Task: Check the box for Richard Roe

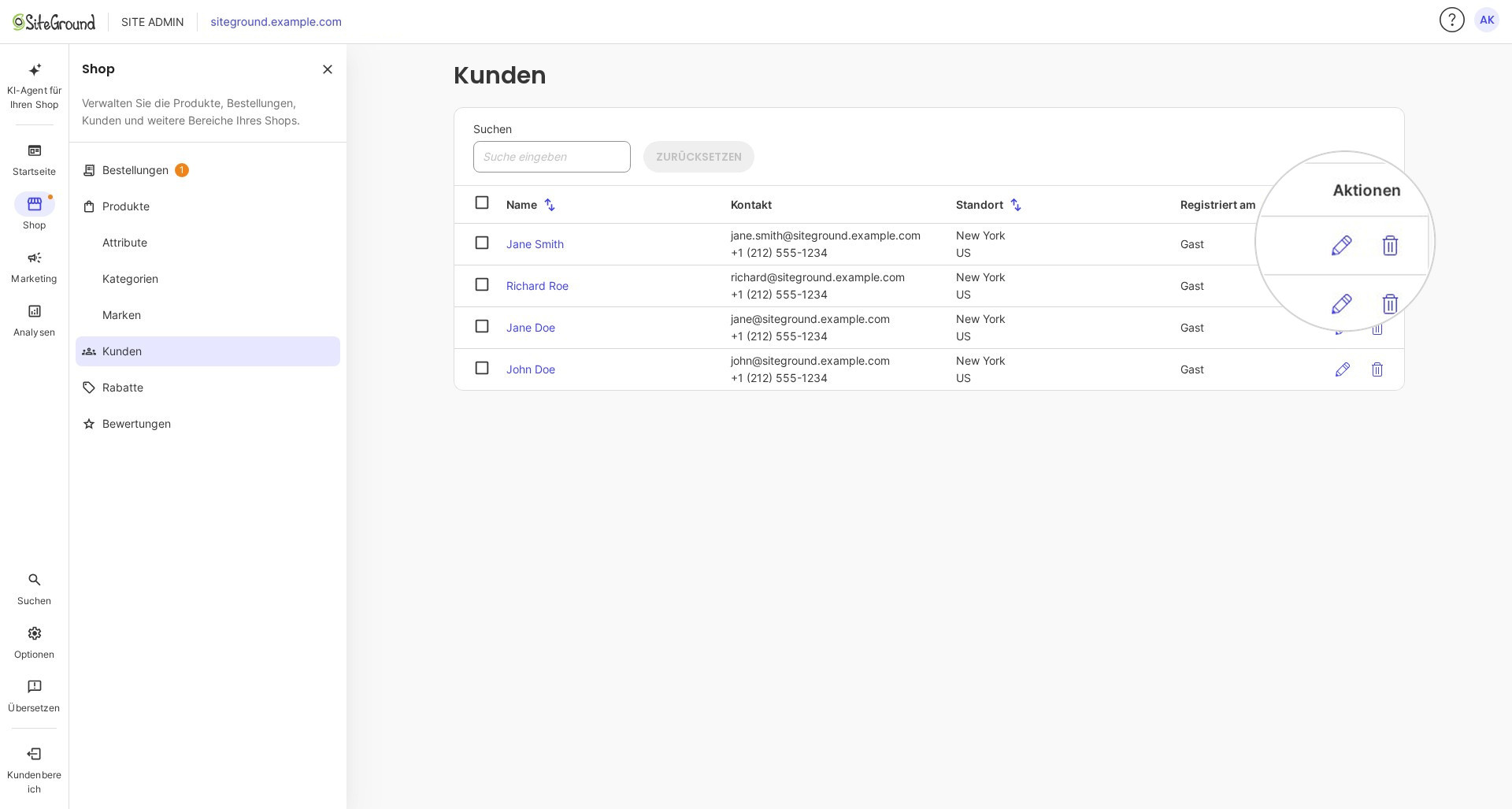Action: (482, 284)
